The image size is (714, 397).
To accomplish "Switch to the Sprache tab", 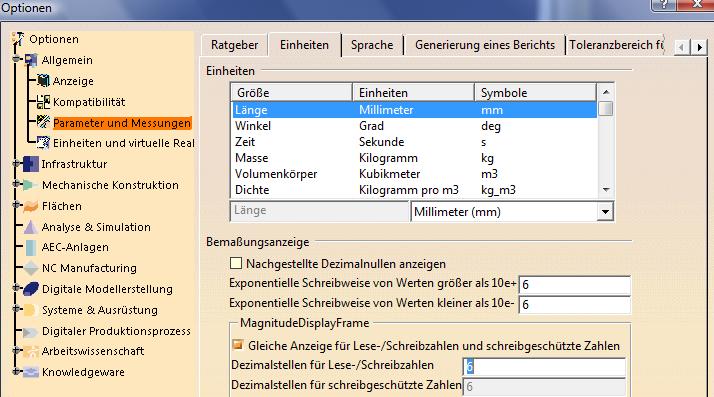I will tap(372, 45).
